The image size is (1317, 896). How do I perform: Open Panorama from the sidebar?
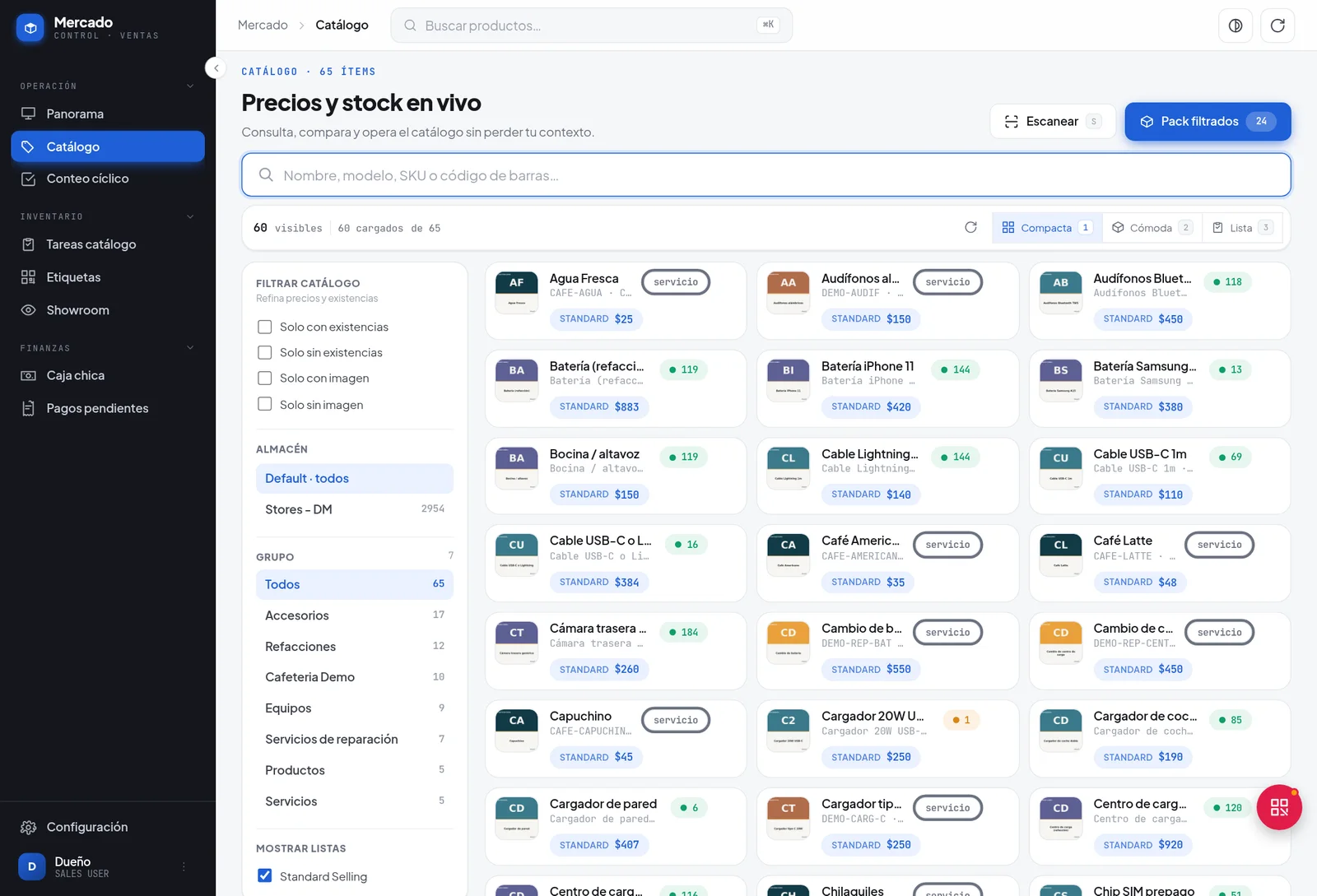tap(108, 114)
